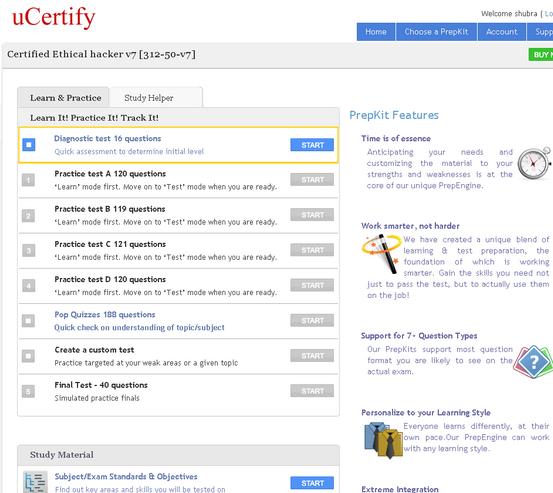
Task: Click Personalize to your Learning Style heading
Action: 426,413
